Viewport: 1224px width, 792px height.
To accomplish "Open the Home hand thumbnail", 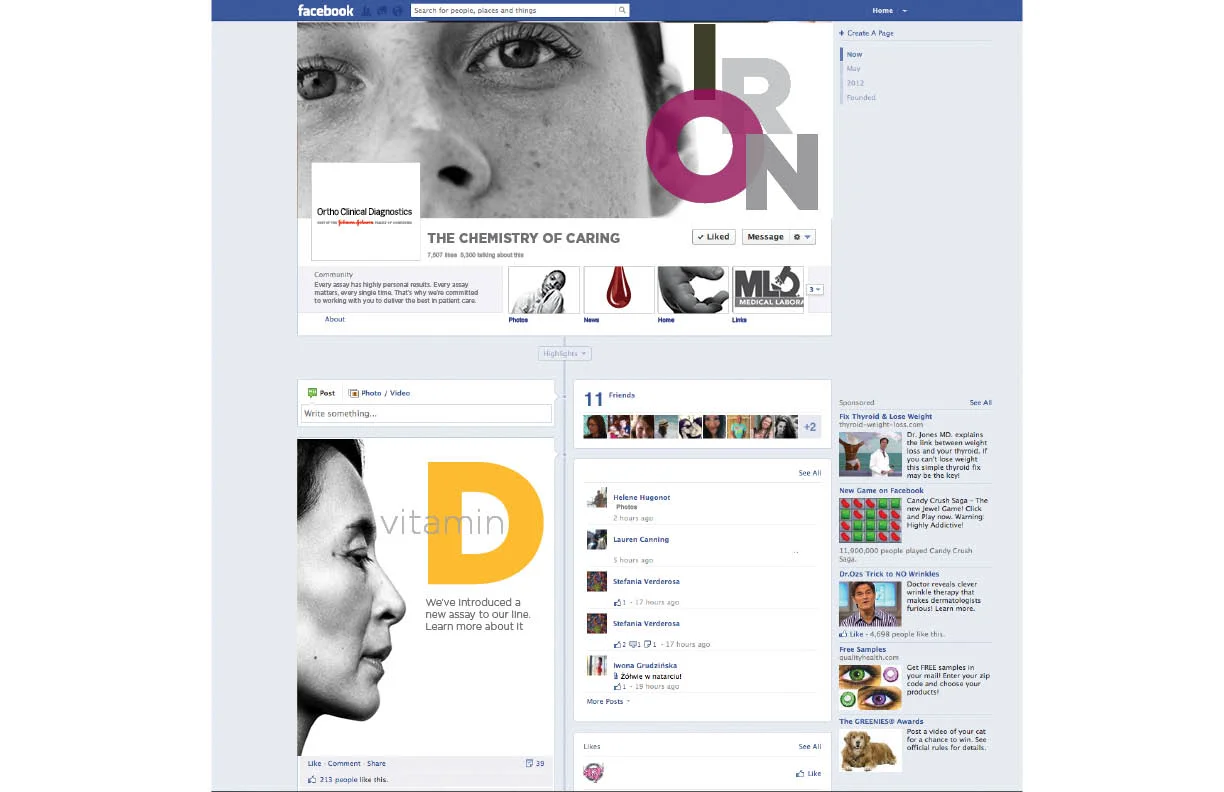I will [693, 290].
